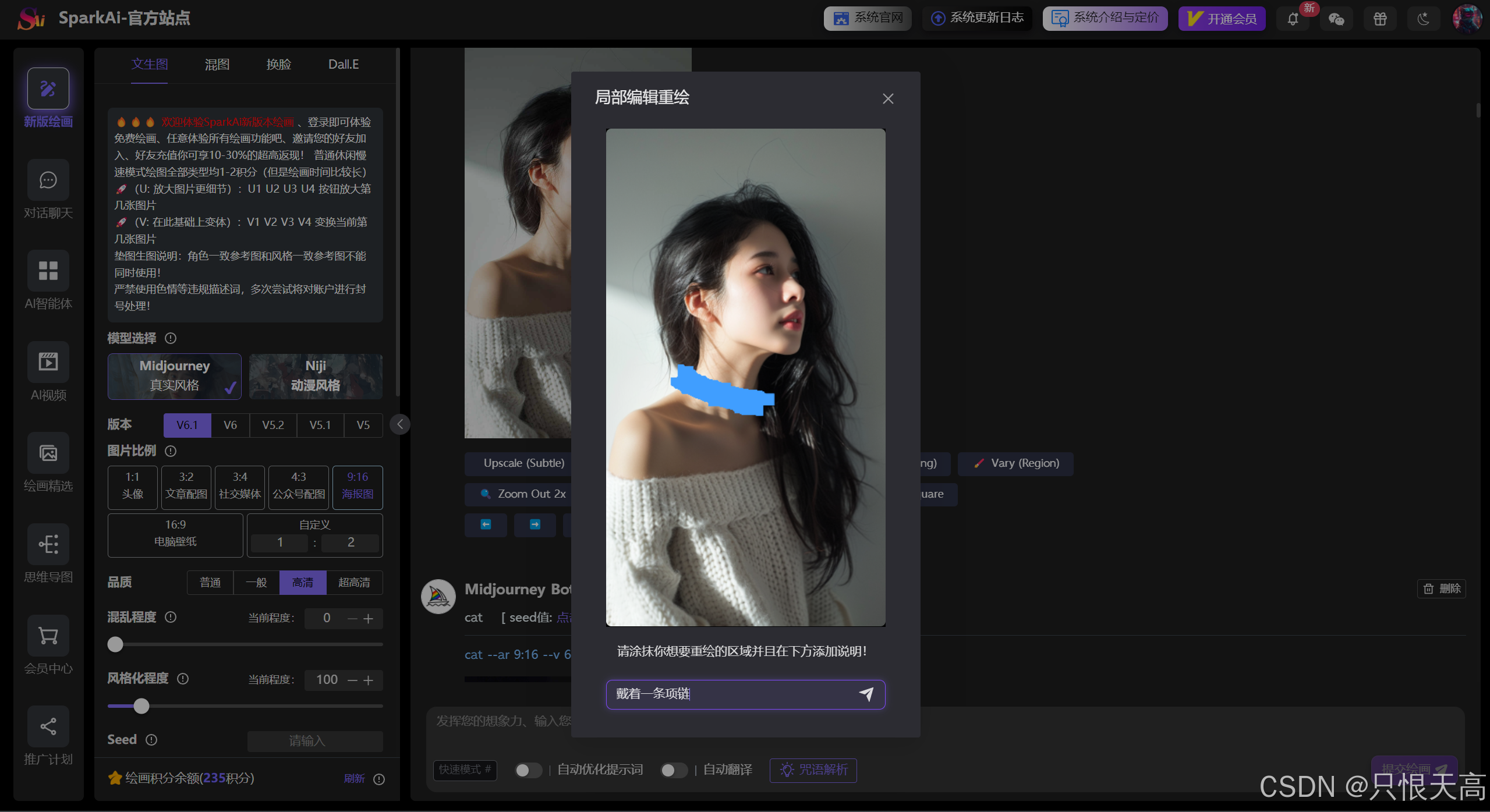Image resolution: width=1490 pixels, height=812 pixels.
Task: Click the 混乱程度 slider handle
Action: [x=115, y=644]
